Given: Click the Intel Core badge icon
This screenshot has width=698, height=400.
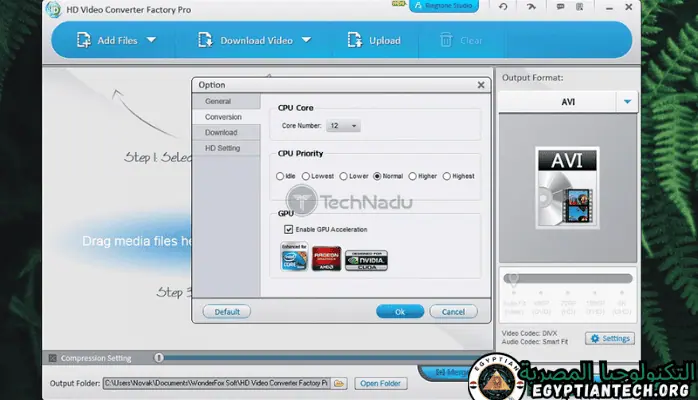Looking at the screenshot, I should coord(294,257).
